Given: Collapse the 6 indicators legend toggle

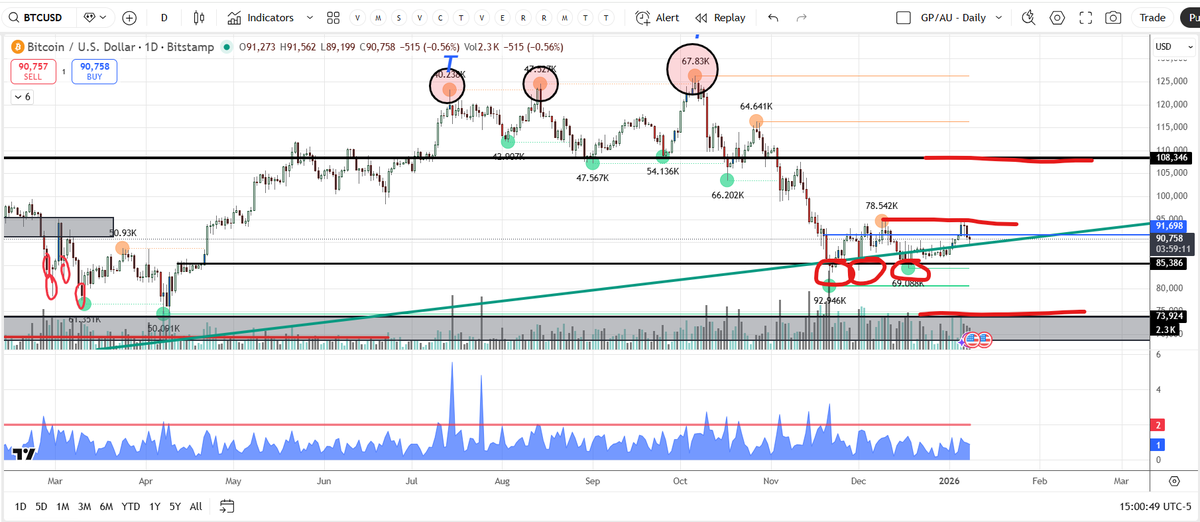Looking at the screenshot, I should point(21,97).
